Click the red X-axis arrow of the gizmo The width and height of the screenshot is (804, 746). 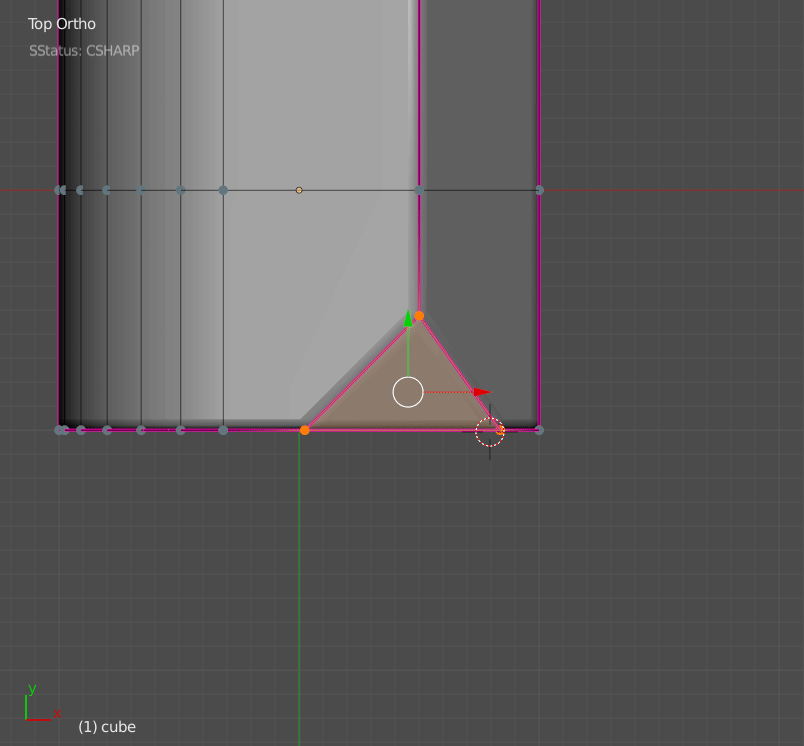pyautogui.click(x=481, y=392)
